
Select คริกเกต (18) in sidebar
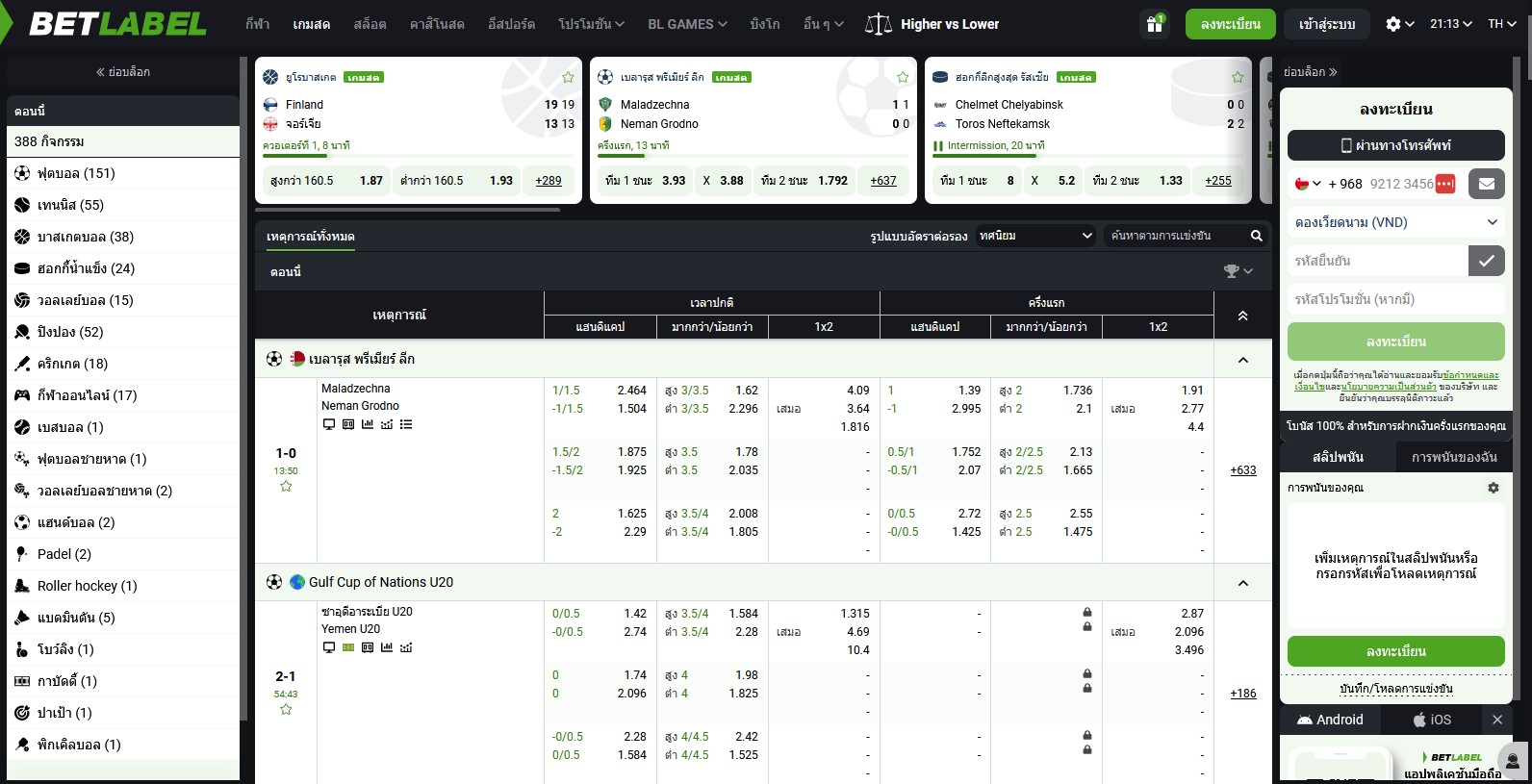point(123,364)
